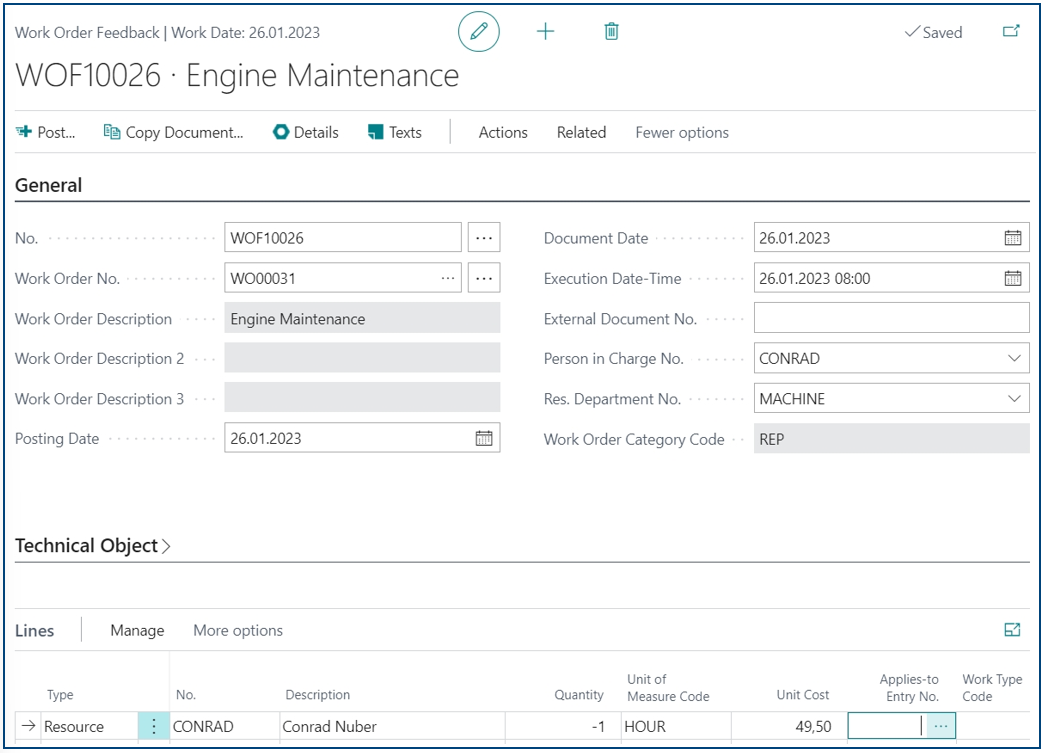Screen dimensions: 1045x753
Task: Focus the Applies-to Entry No. cell
Action: click(x=886, y=726)
